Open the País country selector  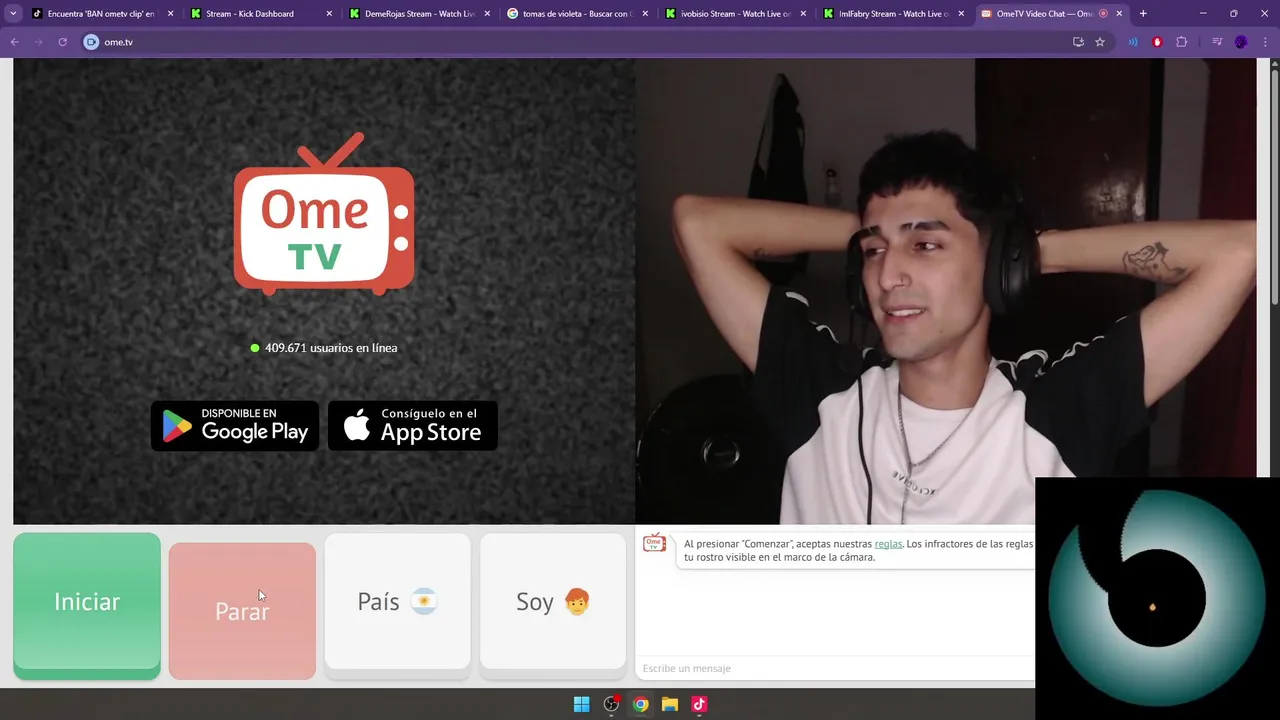[397, 601]
